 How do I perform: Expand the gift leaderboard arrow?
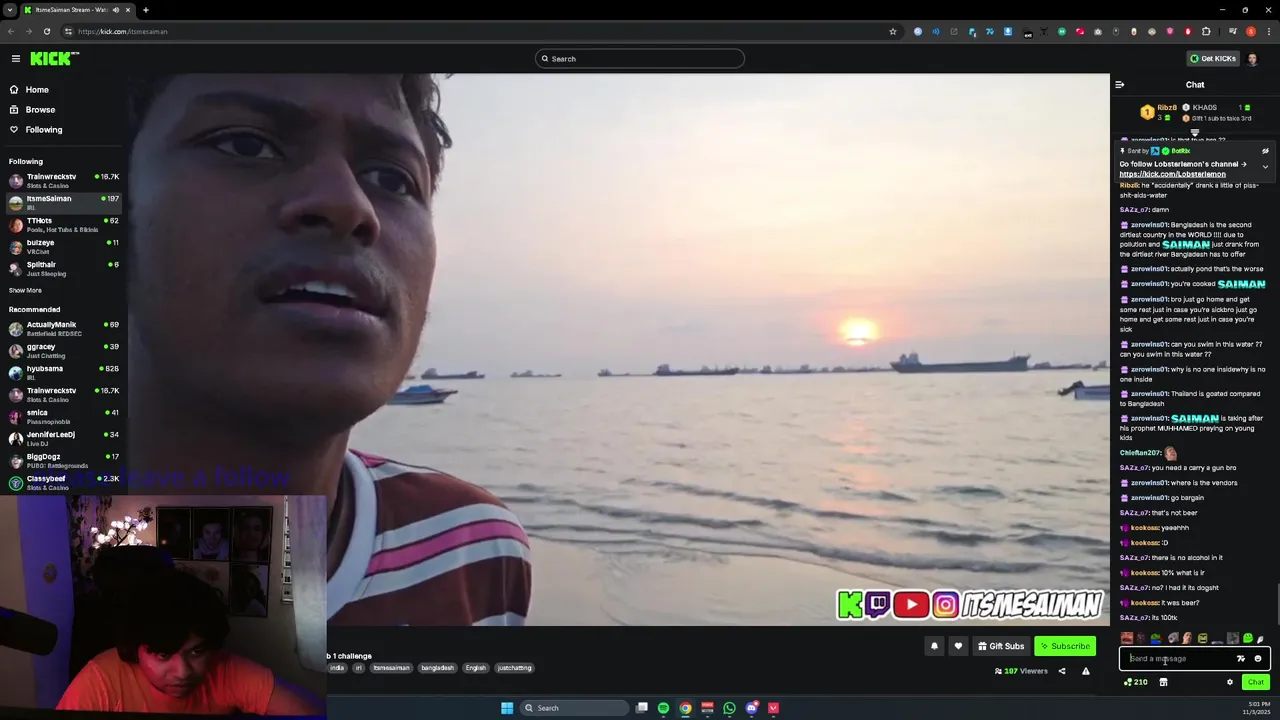coord(1194,132)
